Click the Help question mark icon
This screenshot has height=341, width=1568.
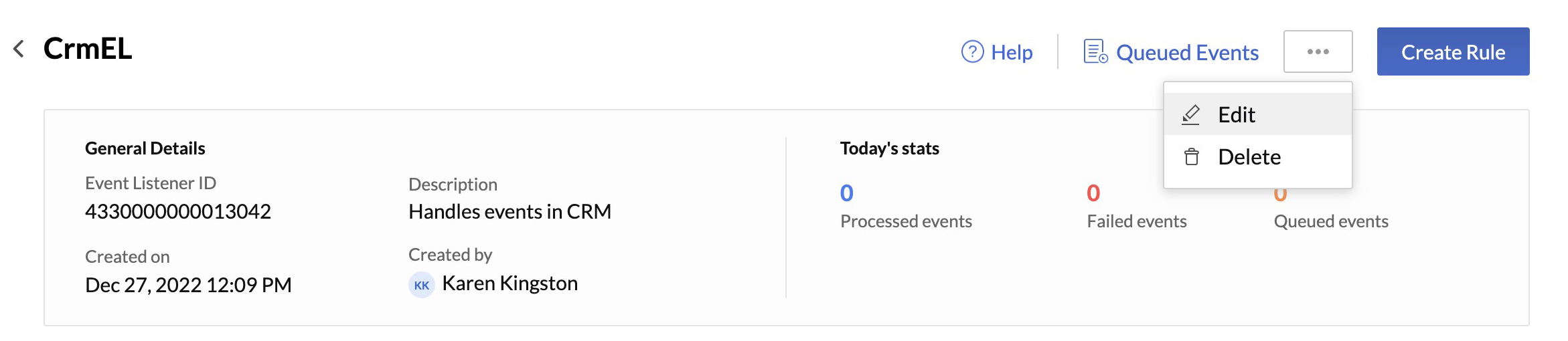coord(972,51)
